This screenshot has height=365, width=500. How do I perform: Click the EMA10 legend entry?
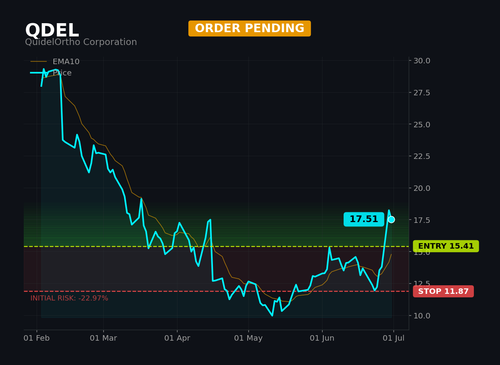pos(55,61)
